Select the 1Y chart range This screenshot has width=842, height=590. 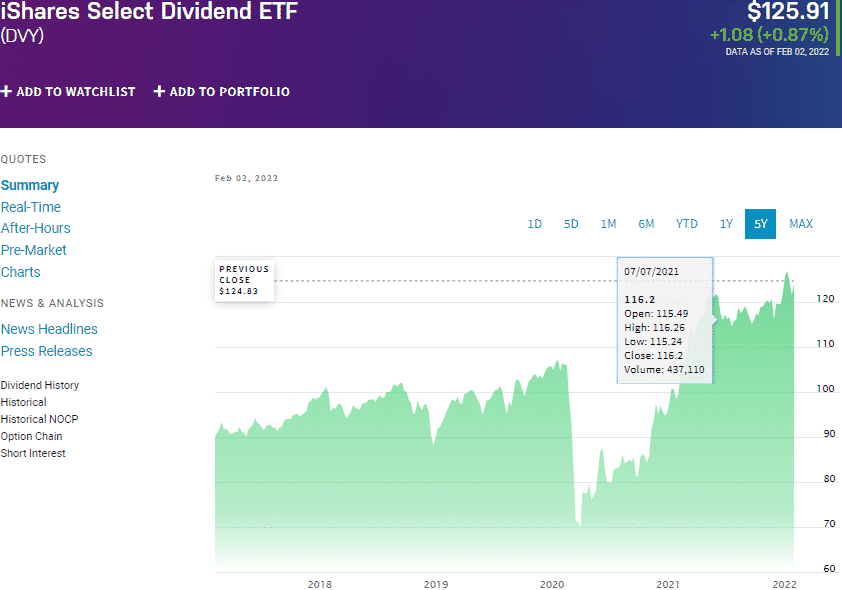(x=726, y=224)
